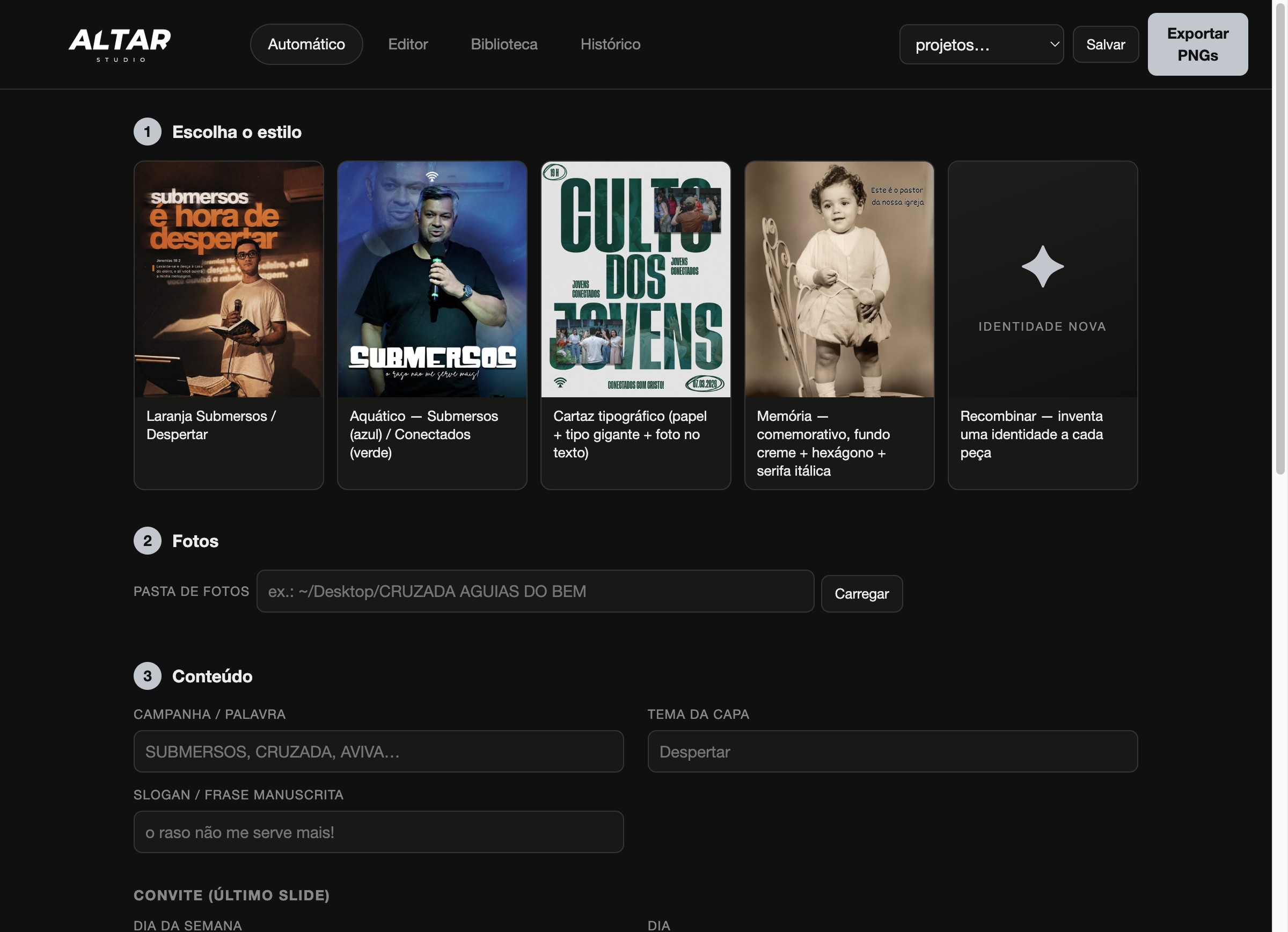The width and height of the screenshot is (1288, 932).
Task: Click step 1 number badge
Action: (148, 132)
